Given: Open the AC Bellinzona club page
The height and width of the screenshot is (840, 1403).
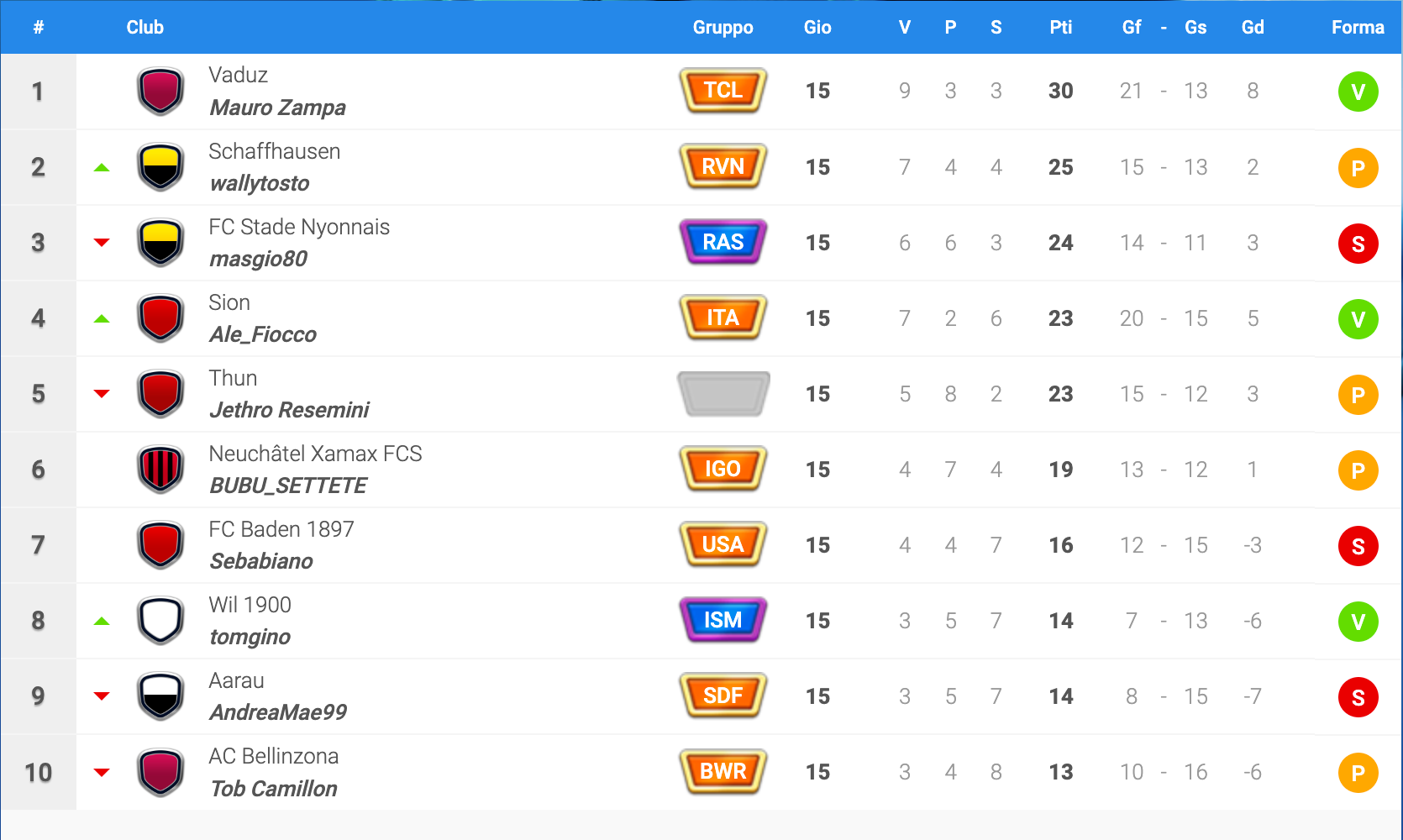Looking at the screenshot, I should coord(273,756).
